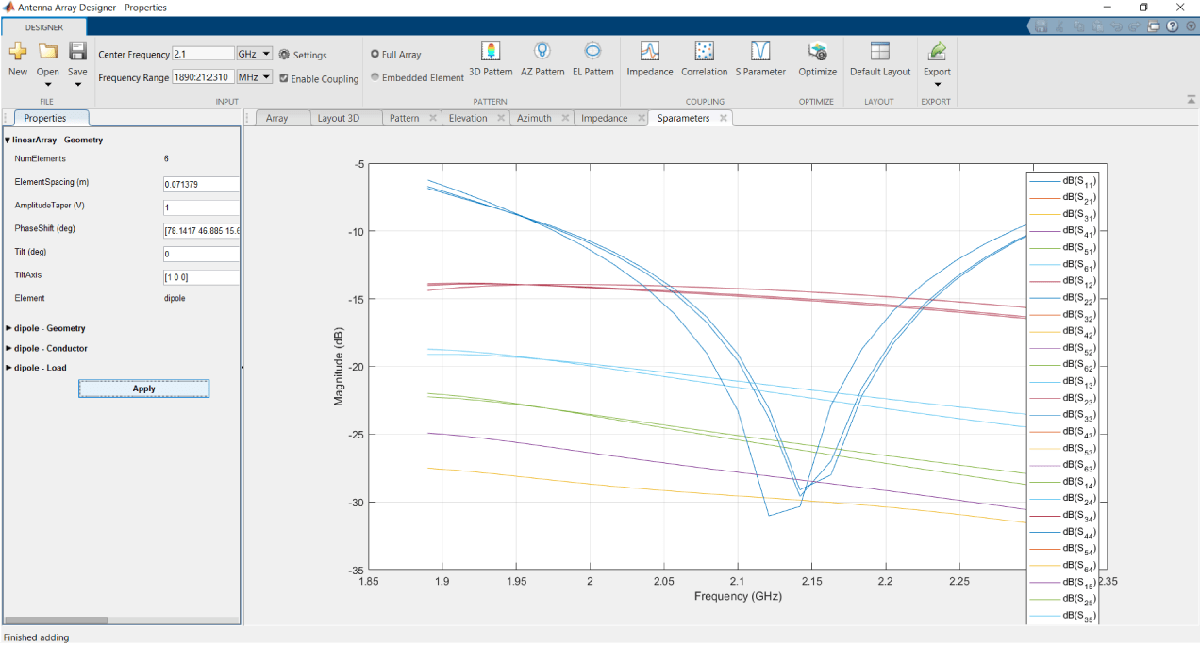The width and height of the screenshot is (1200, 645).
Task: Select the Full Array radio button
Action: pos(375,54)
